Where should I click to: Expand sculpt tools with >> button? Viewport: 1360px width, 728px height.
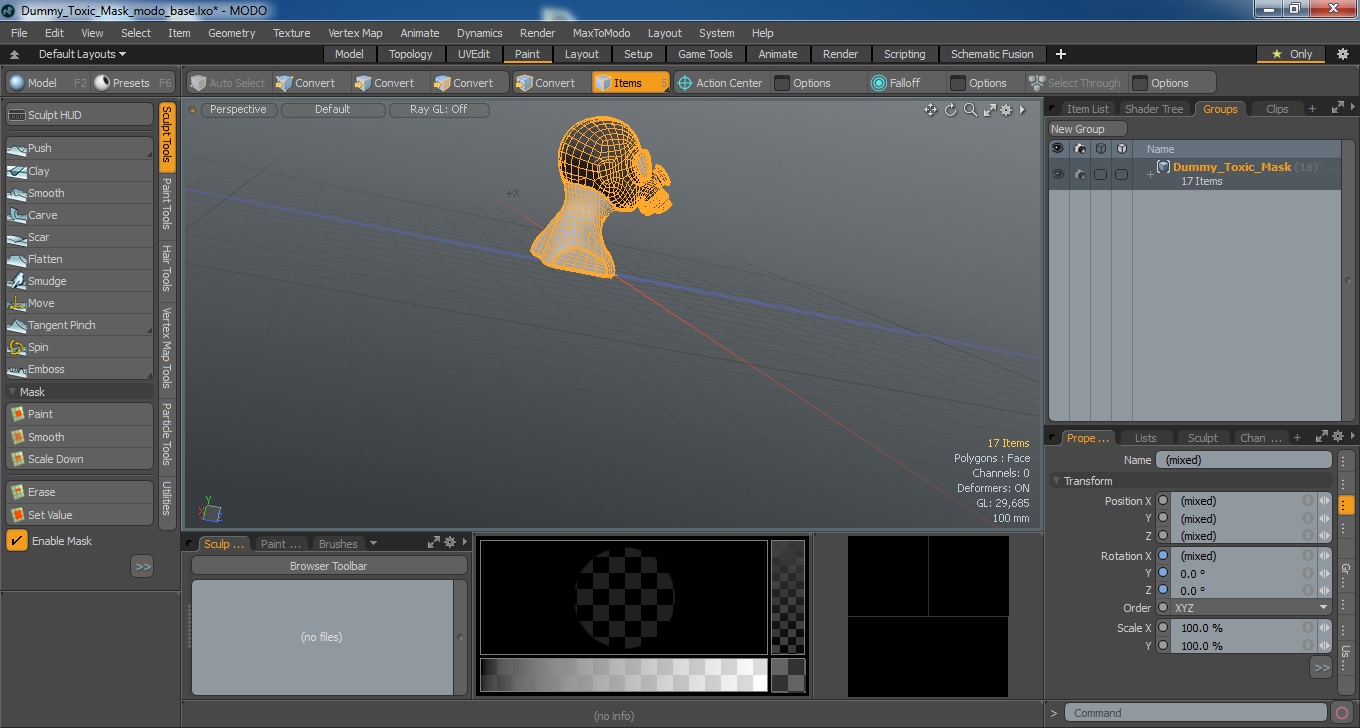[x=142, y=567]
